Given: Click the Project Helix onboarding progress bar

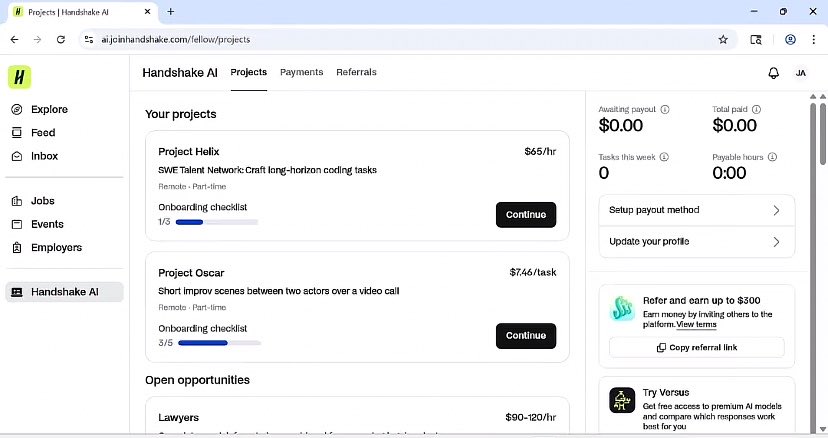Looking at the screenshot, I should coord(217,222).
